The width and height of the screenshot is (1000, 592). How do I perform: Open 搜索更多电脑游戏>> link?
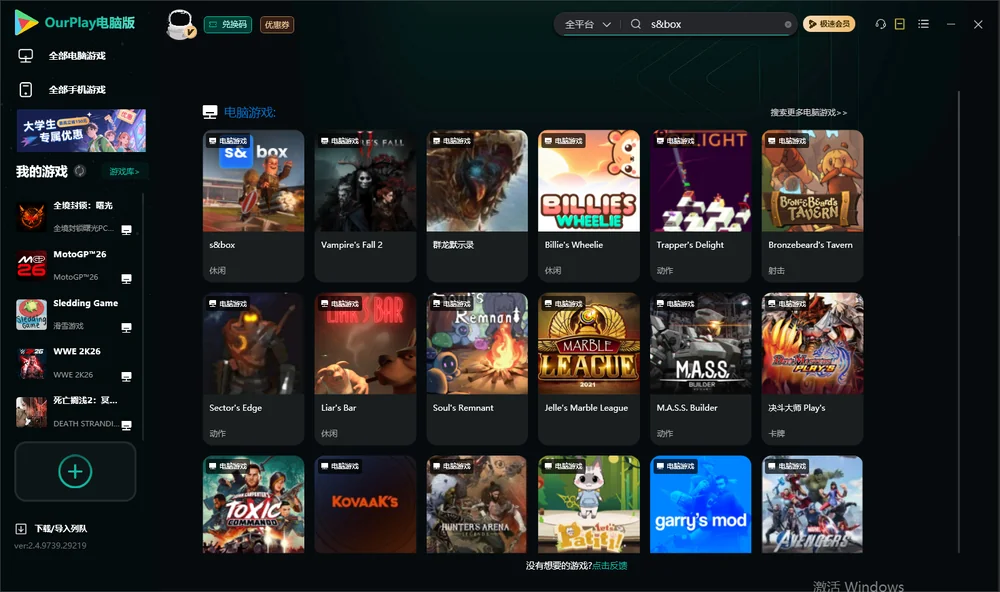click(x=808, y=112)
